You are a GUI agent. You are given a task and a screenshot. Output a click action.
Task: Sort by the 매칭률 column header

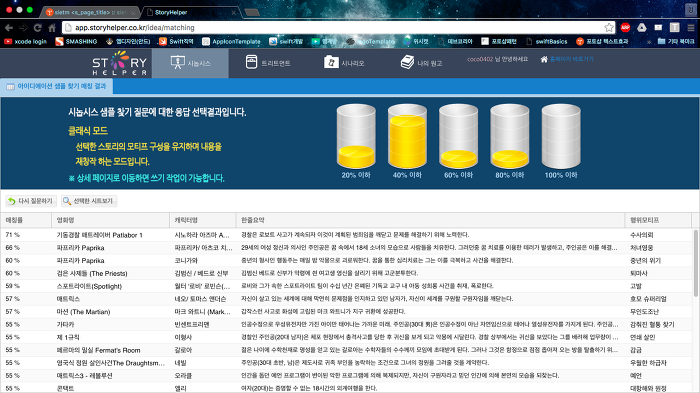click(x=26, y=220)
